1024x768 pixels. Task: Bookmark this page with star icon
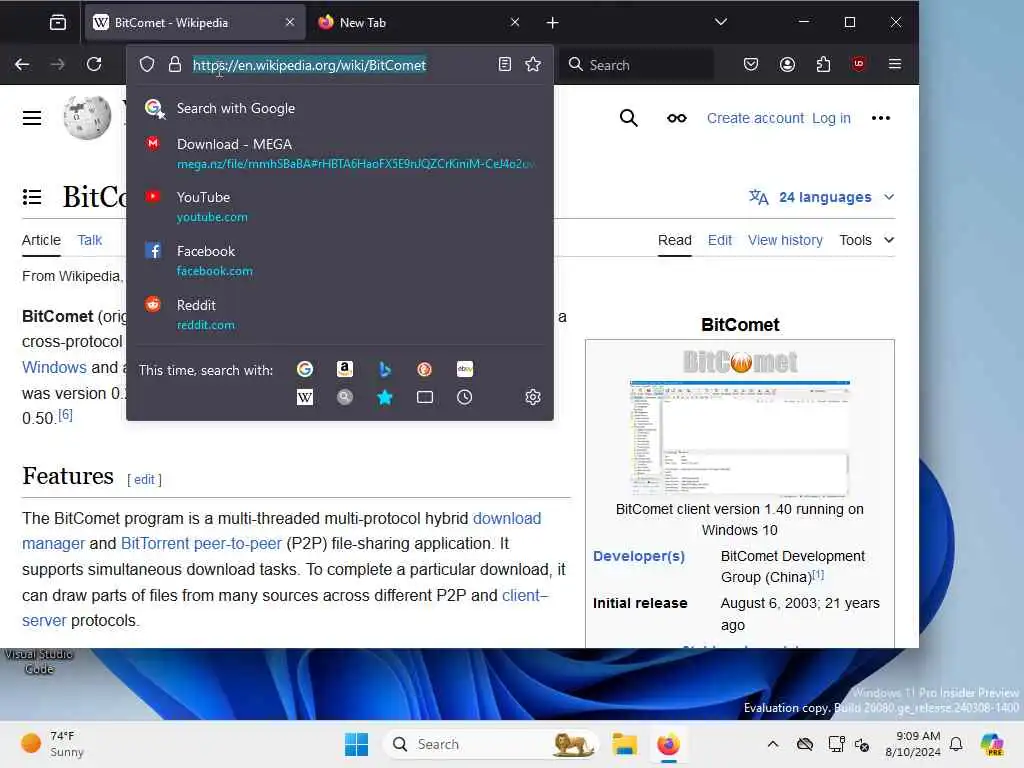[533, 64]
